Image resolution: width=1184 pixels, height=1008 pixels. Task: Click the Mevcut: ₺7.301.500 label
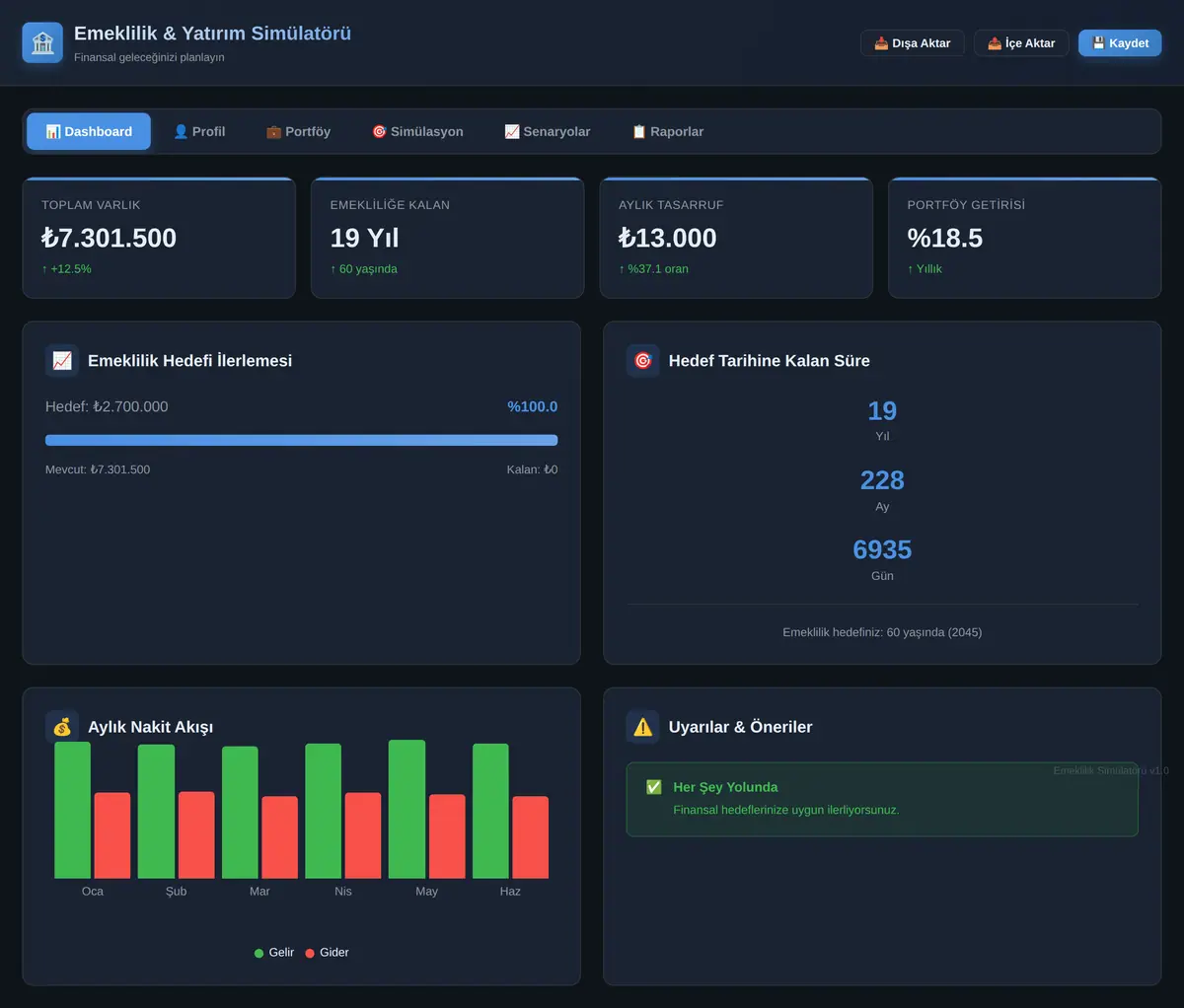(98, 469)
